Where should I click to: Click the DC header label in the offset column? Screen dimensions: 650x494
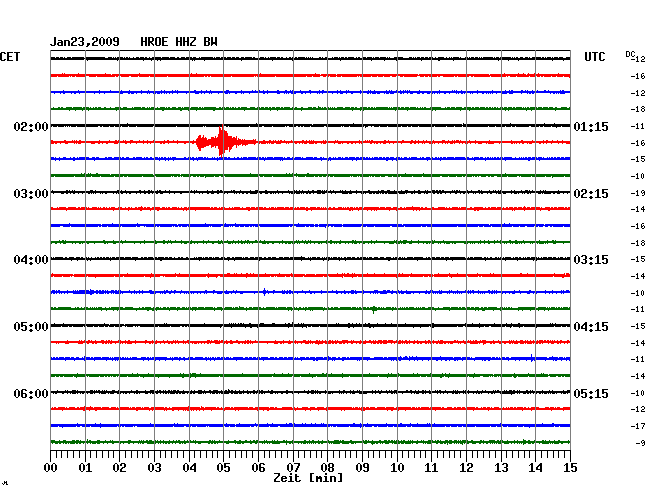pos(630,54)
